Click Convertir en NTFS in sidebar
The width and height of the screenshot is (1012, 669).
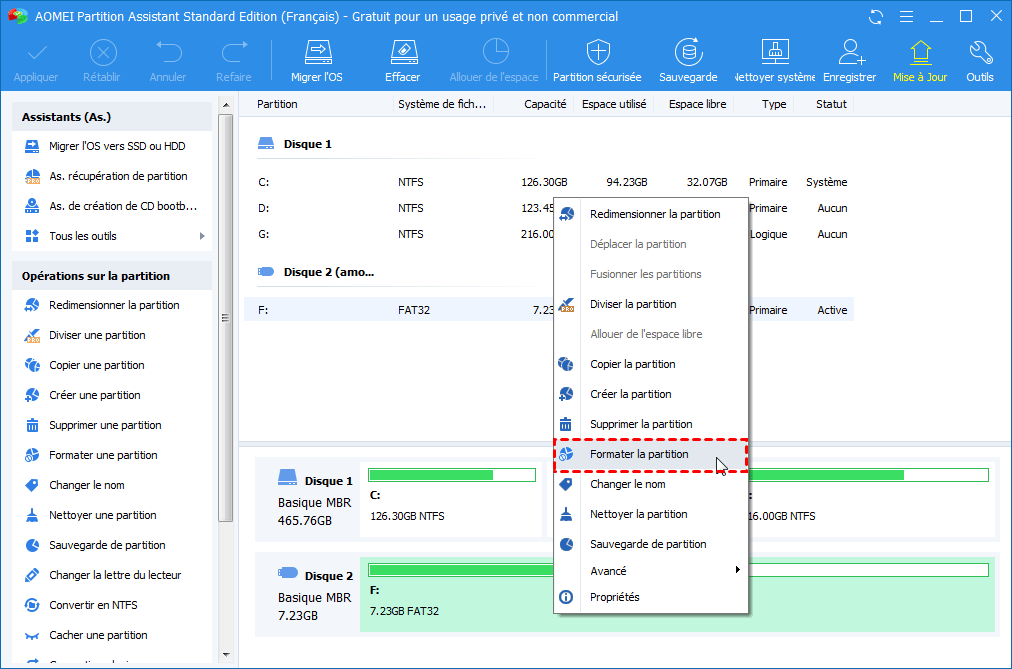pyautogui.click(x=93, y=605)
